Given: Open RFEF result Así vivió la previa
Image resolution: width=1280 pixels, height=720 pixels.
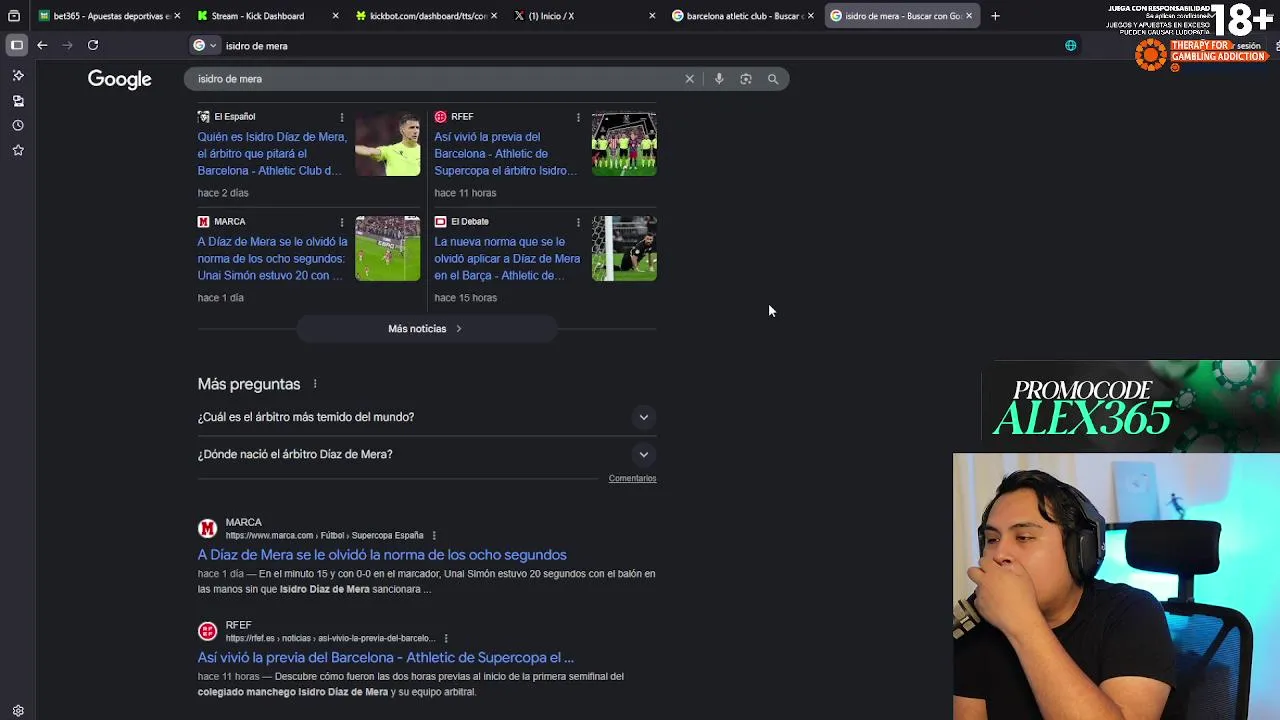Looking at the screenshot, I should (386, 658).
